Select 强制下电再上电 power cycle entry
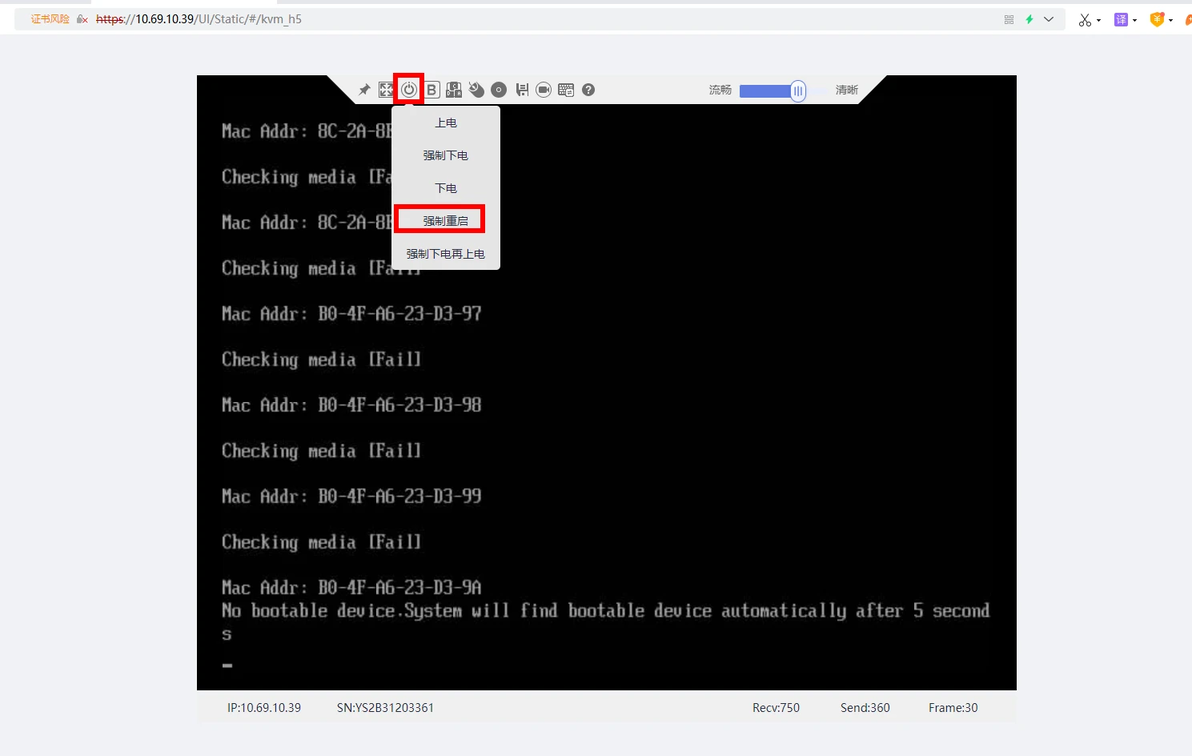The width and height of the screenshot is (1192, 756). click(x=445, y=254)
